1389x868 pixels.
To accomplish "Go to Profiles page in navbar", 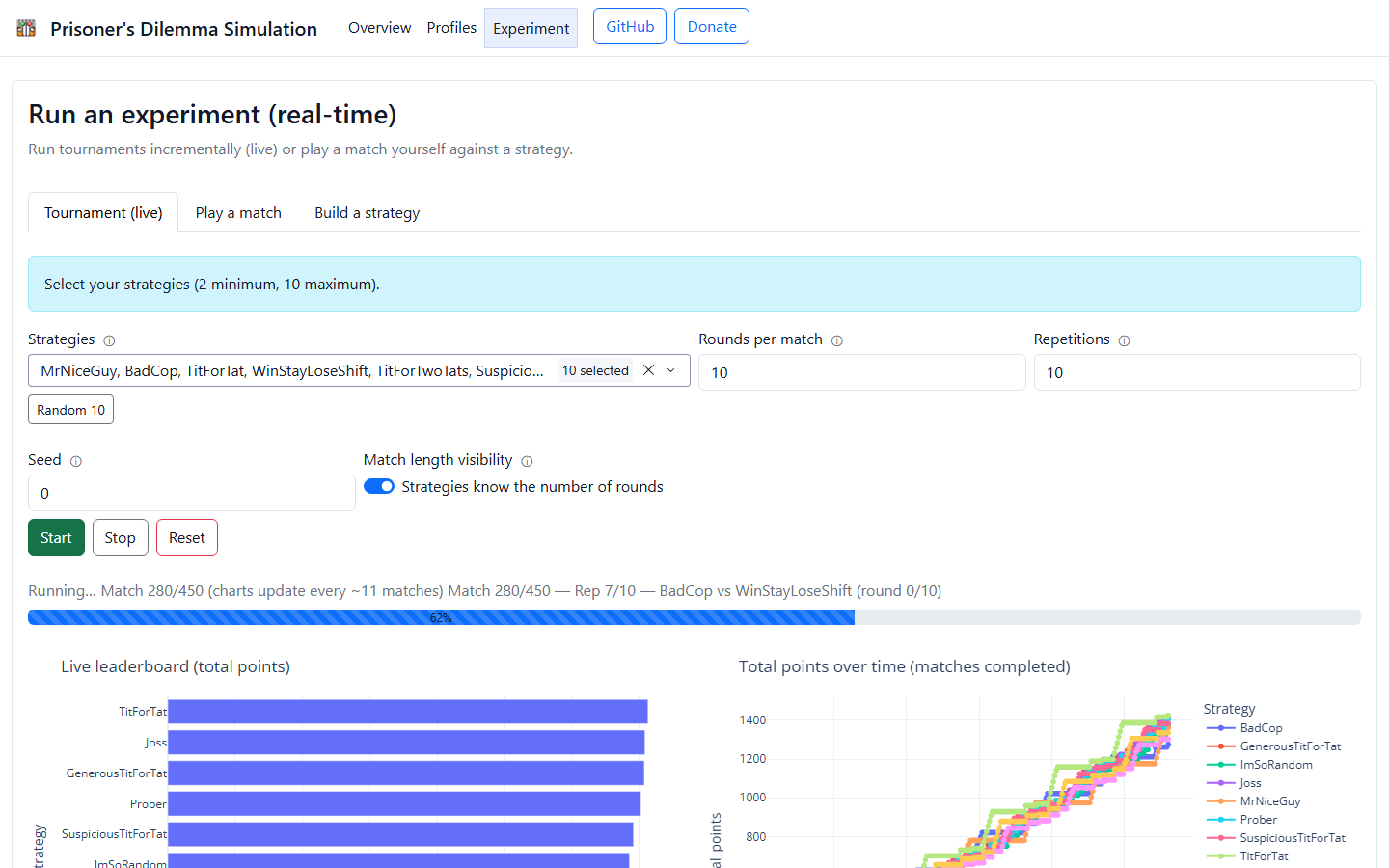I will point(451,28).
